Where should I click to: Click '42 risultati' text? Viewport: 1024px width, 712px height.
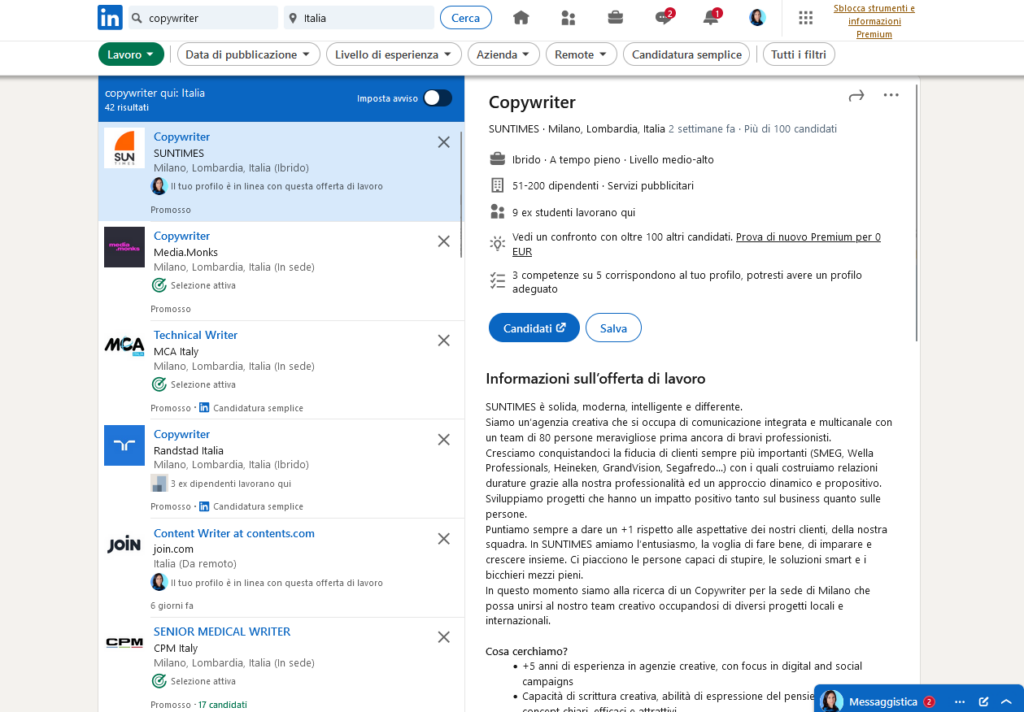[x=127, y=108]
